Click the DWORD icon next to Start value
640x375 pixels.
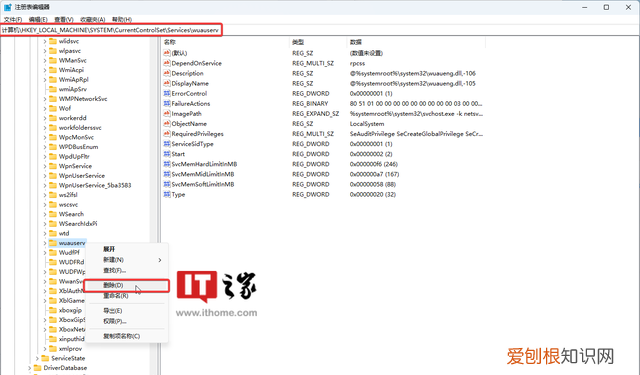167,154
